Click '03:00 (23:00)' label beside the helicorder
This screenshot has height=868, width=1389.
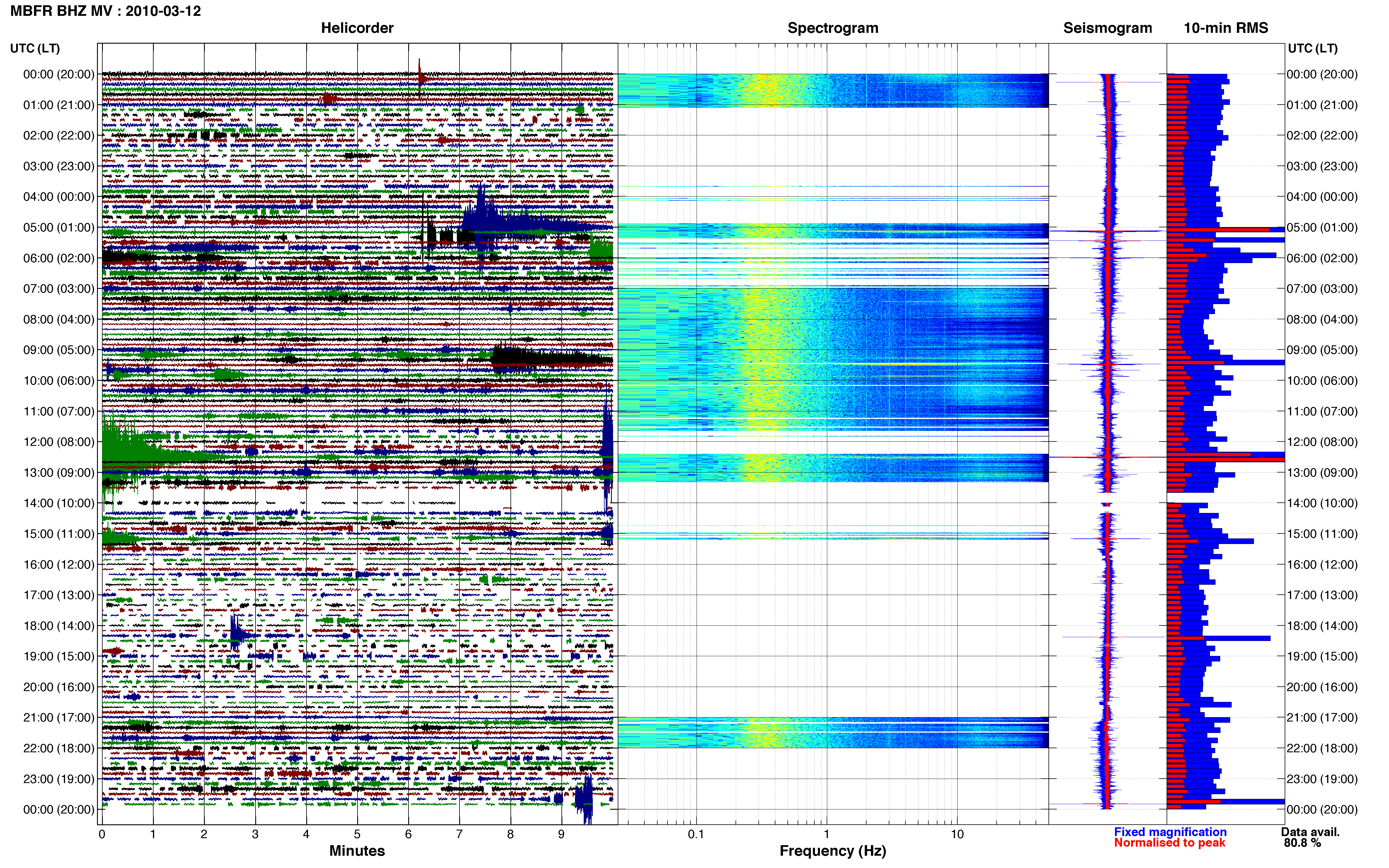[x=59, y=166]
